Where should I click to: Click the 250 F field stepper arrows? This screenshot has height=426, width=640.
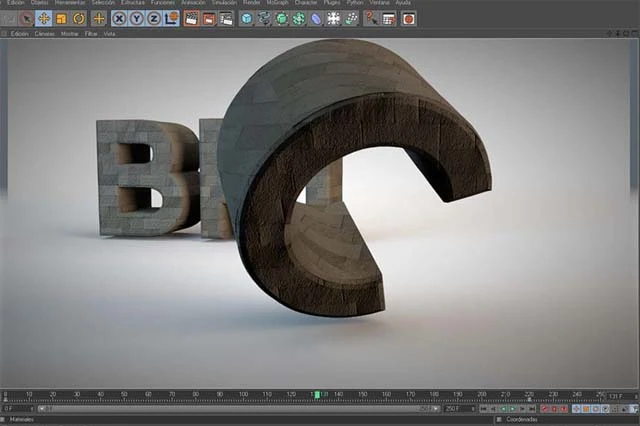point(473,408)
